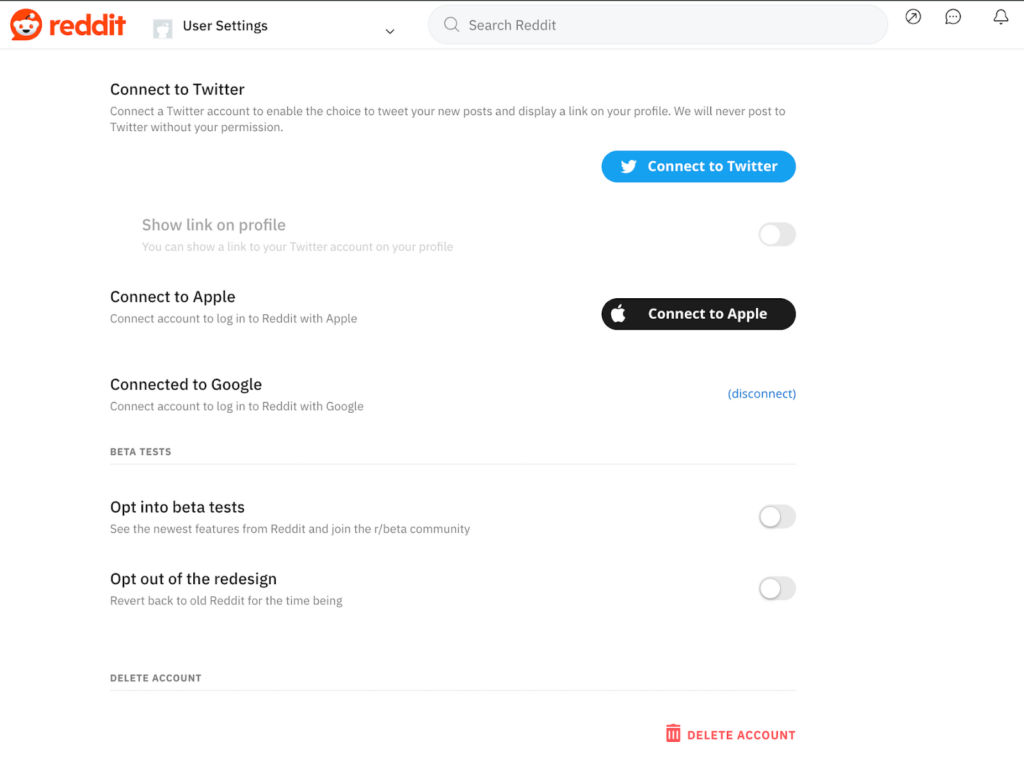The width and height of the screenshot is (1024, 773).
Task: Click the Twitter bird icon on connect button
Action: tap(628, 166)
